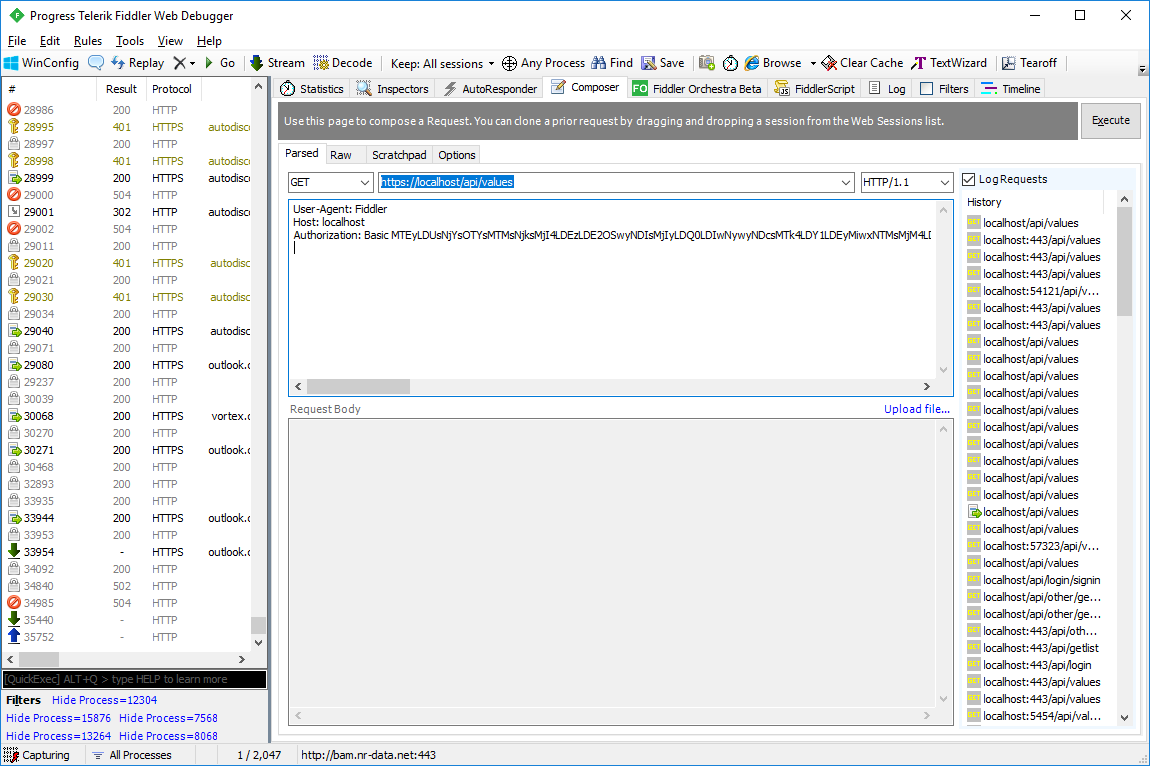Toggle Capturing in the status bar
The image size is (1150, 766).
(37, 755)
